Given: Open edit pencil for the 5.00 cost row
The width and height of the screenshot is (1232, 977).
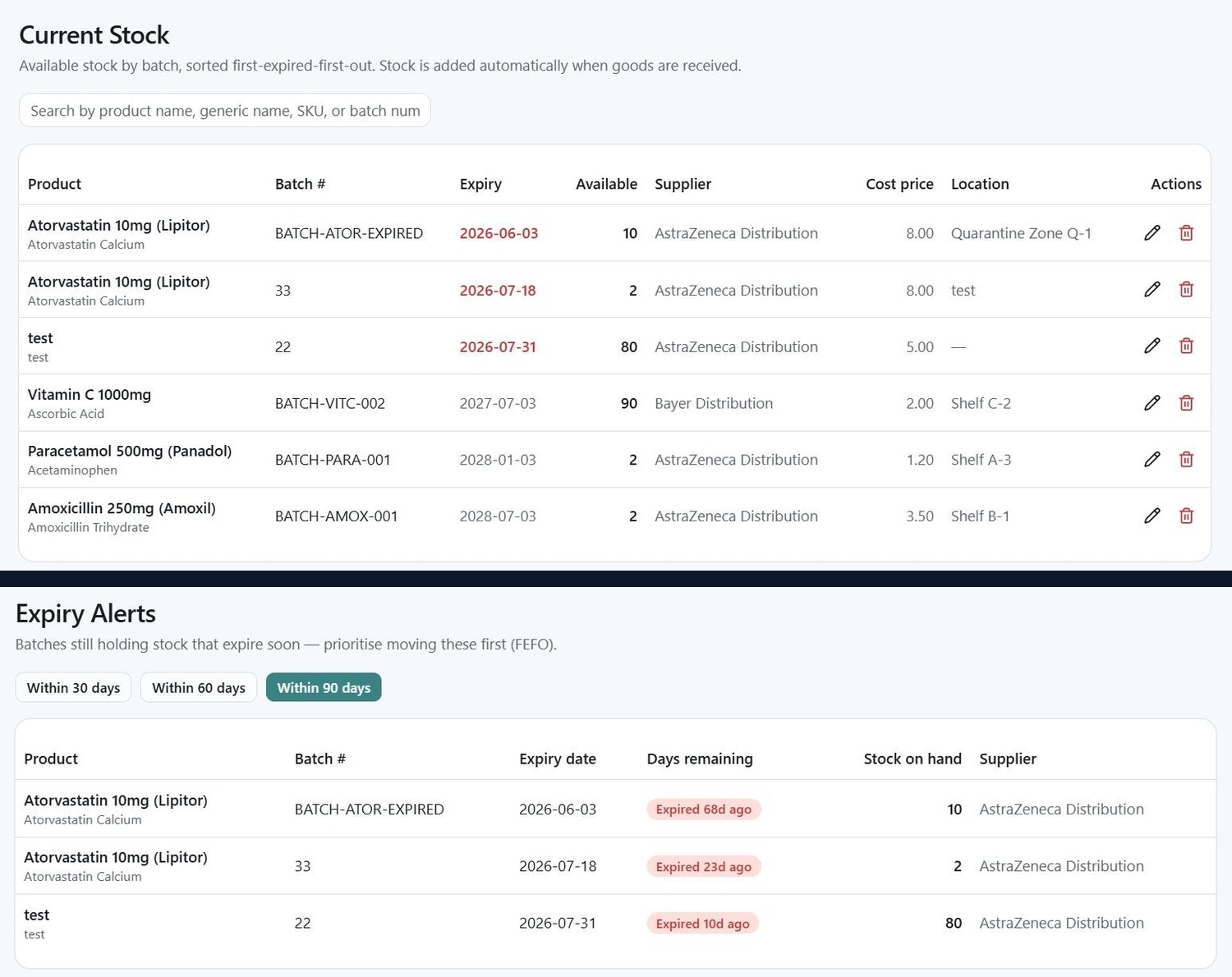Looking at the screenshot, I should point(1152,346).
